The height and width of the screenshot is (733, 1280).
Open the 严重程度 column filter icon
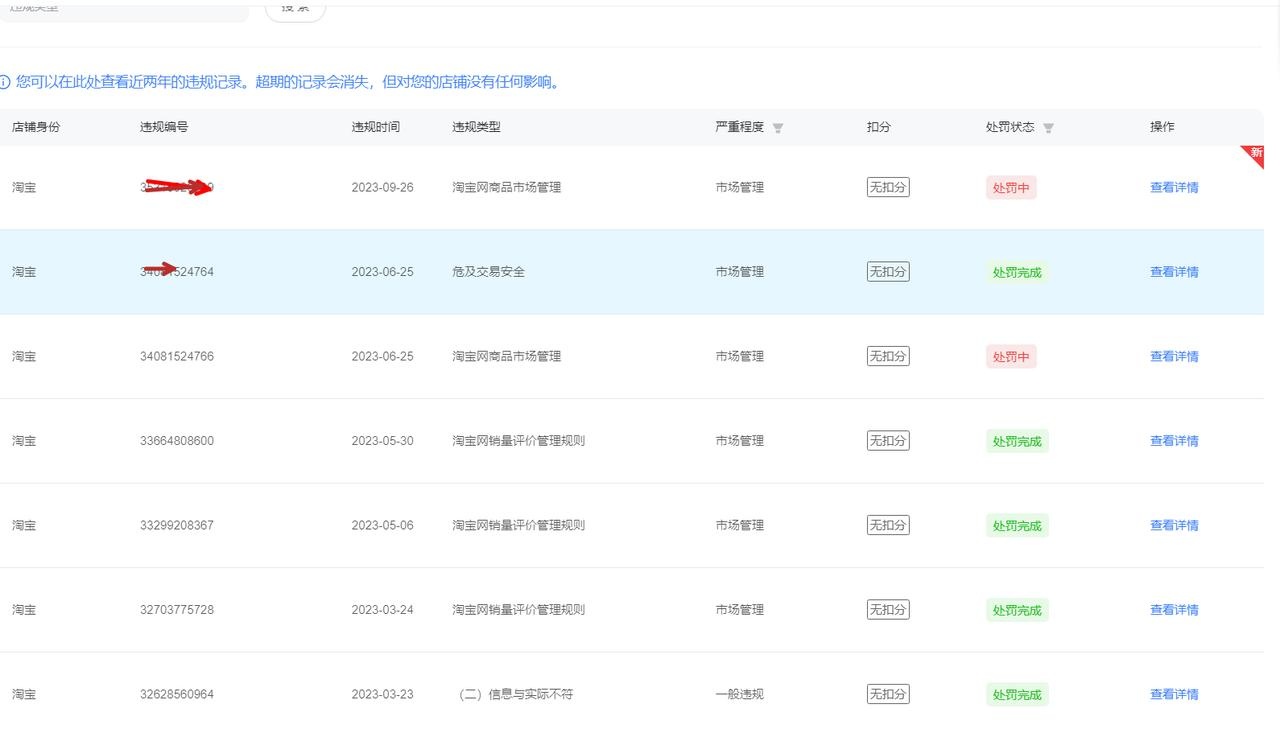coord(778,128)
